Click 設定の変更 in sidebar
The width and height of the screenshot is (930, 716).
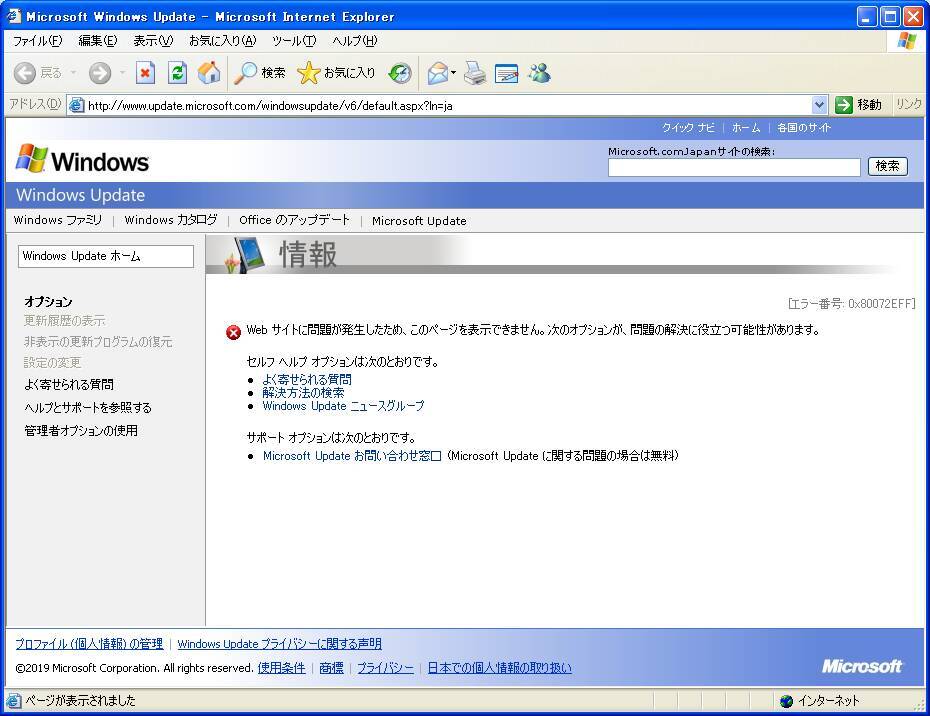pyautogui.click(x=52, y=362)
